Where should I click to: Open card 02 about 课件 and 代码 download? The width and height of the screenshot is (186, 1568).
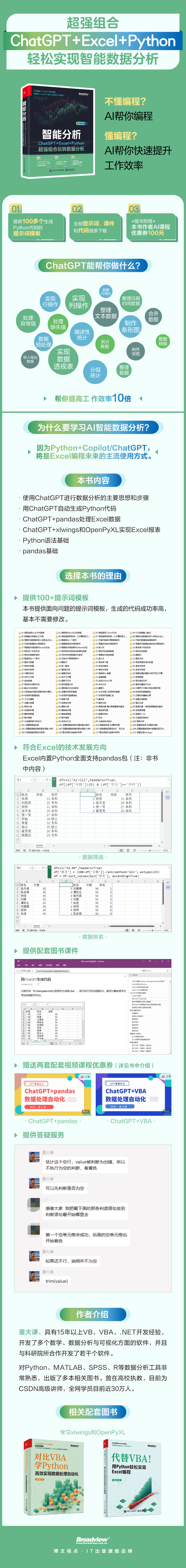(94, 224)
